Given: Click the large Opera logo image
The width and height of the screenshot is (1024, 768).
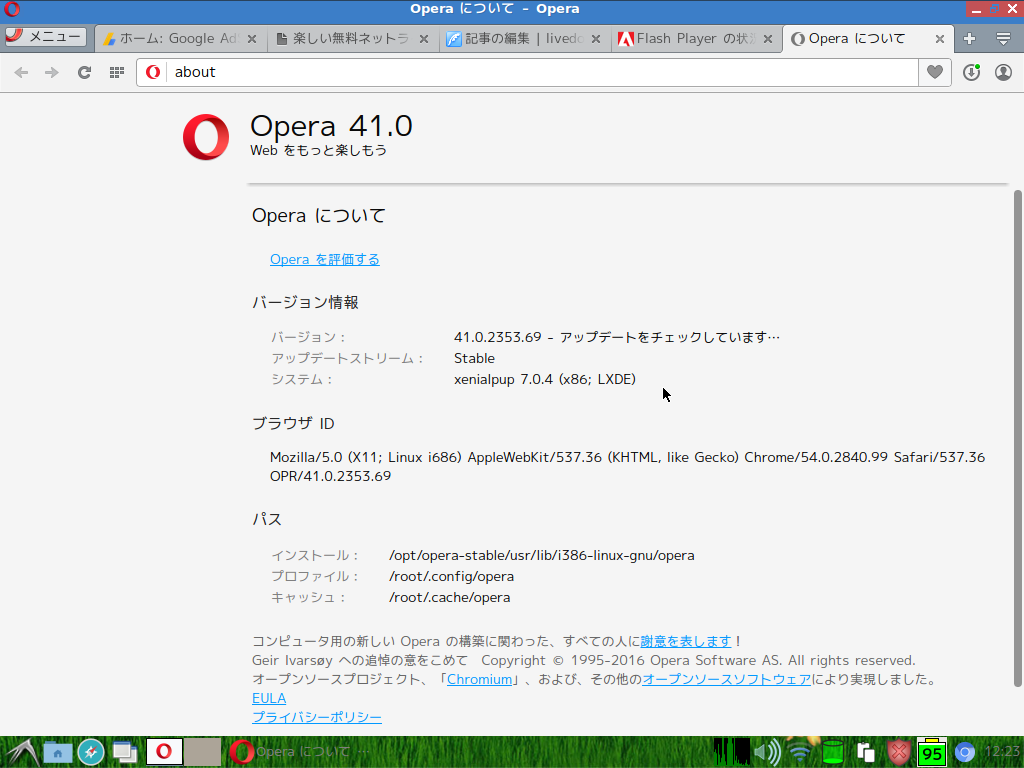Looking at the screenshot, I should 206,137.
